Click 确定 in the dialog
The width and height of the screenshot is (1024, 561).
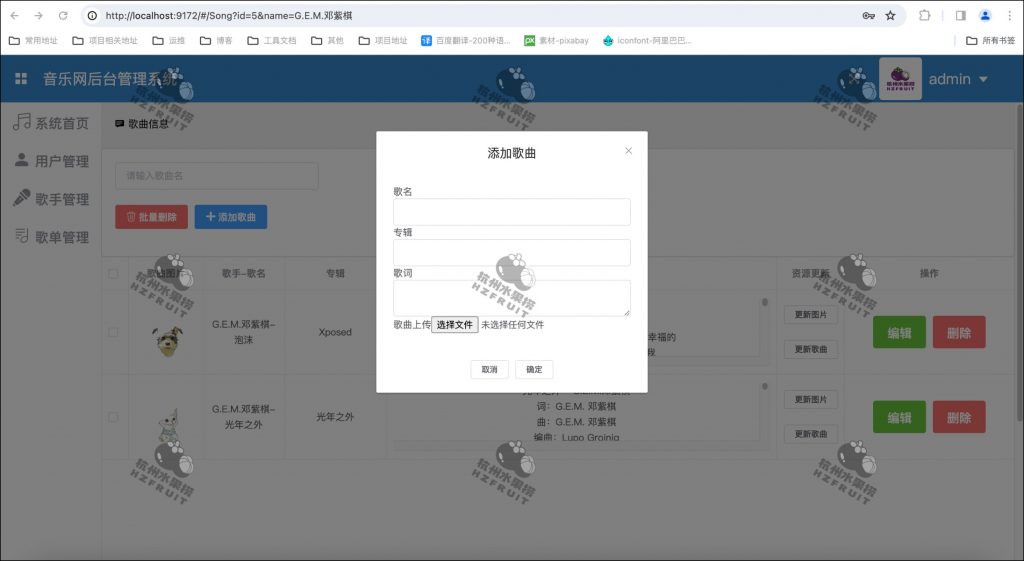tap(534, 369)
